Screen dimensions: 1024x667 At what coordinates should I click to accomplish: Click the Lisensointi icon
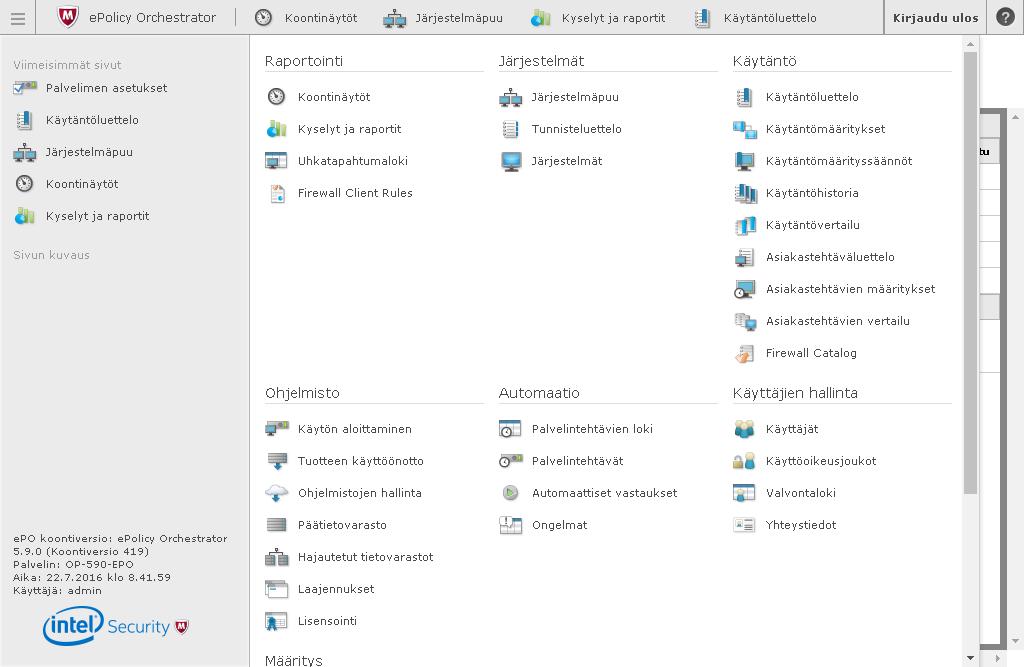pyautogui.click(x=276, y=621)
